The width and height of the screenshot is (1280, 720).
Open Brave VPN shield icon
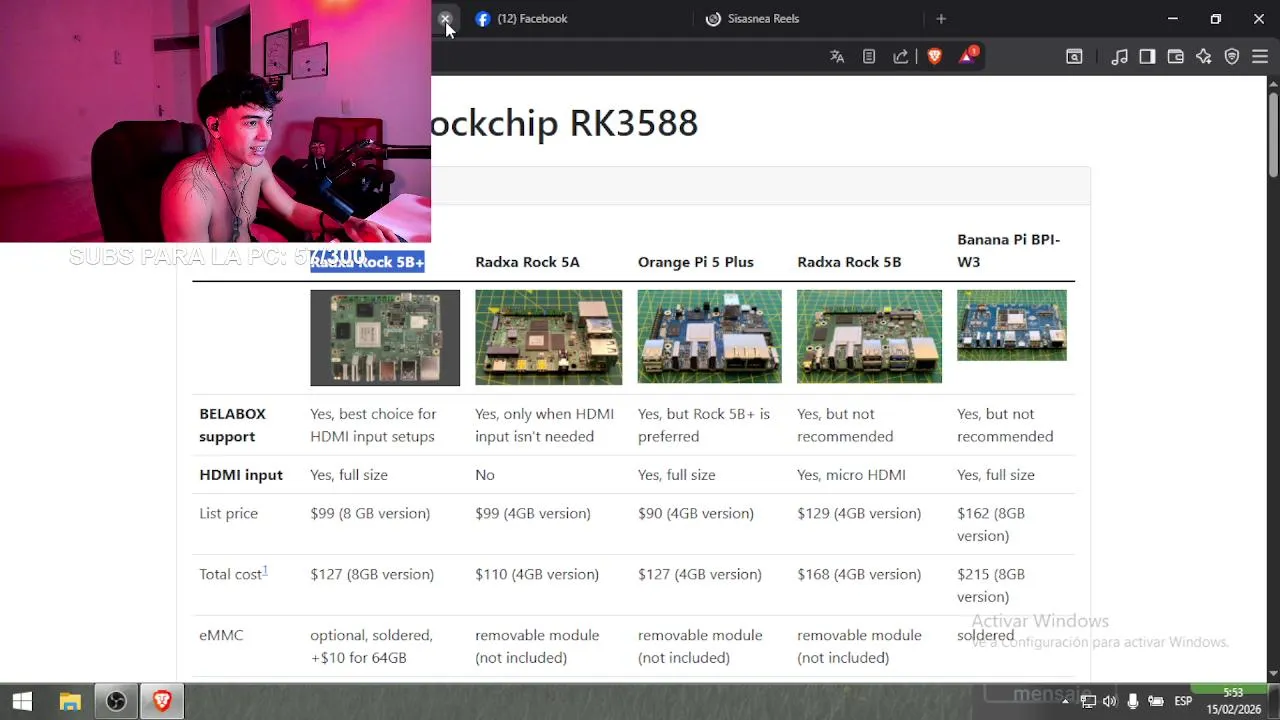[1232, 57]
